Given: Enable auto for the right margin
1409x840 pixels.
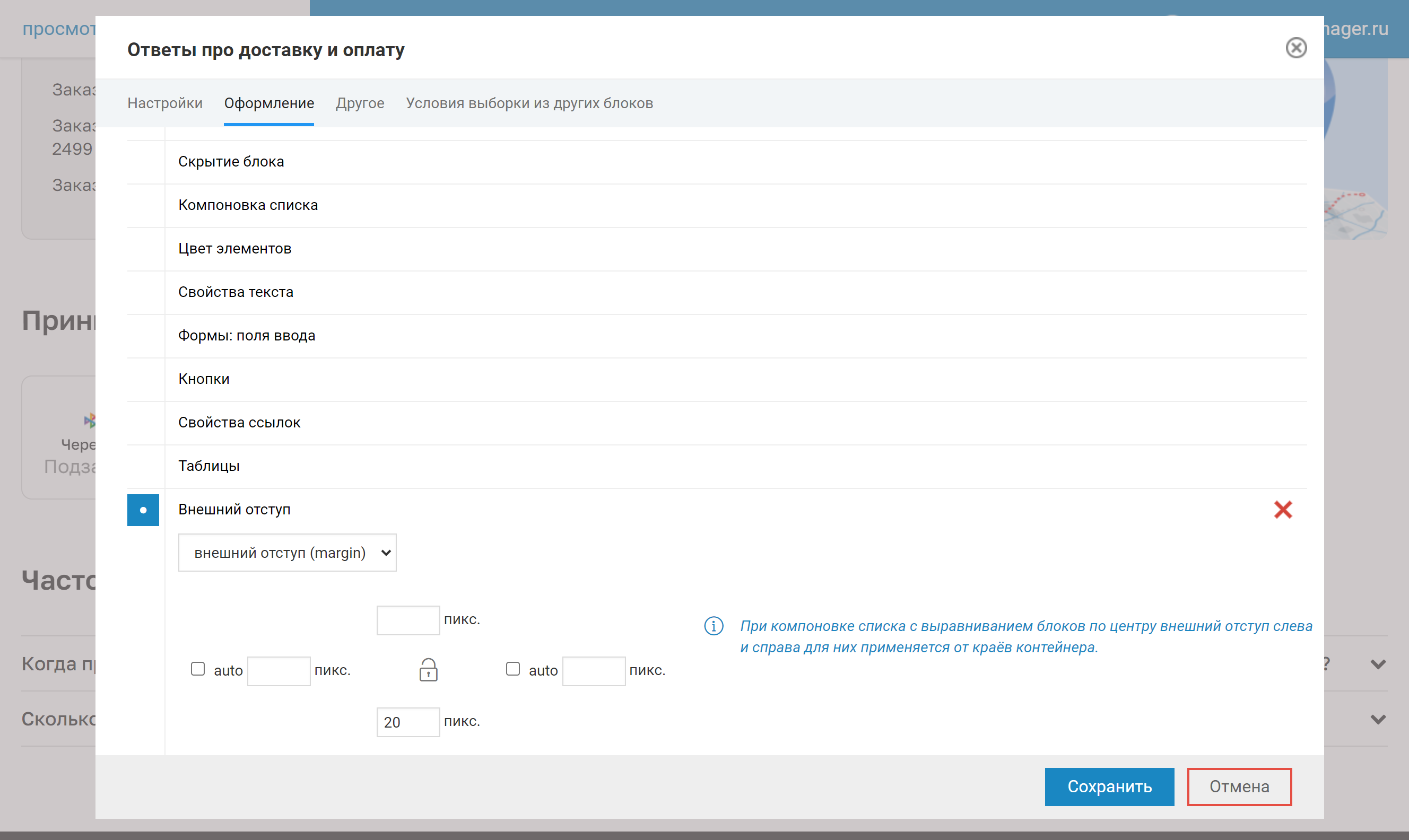Looking at the screenshot, I should 513,669.
